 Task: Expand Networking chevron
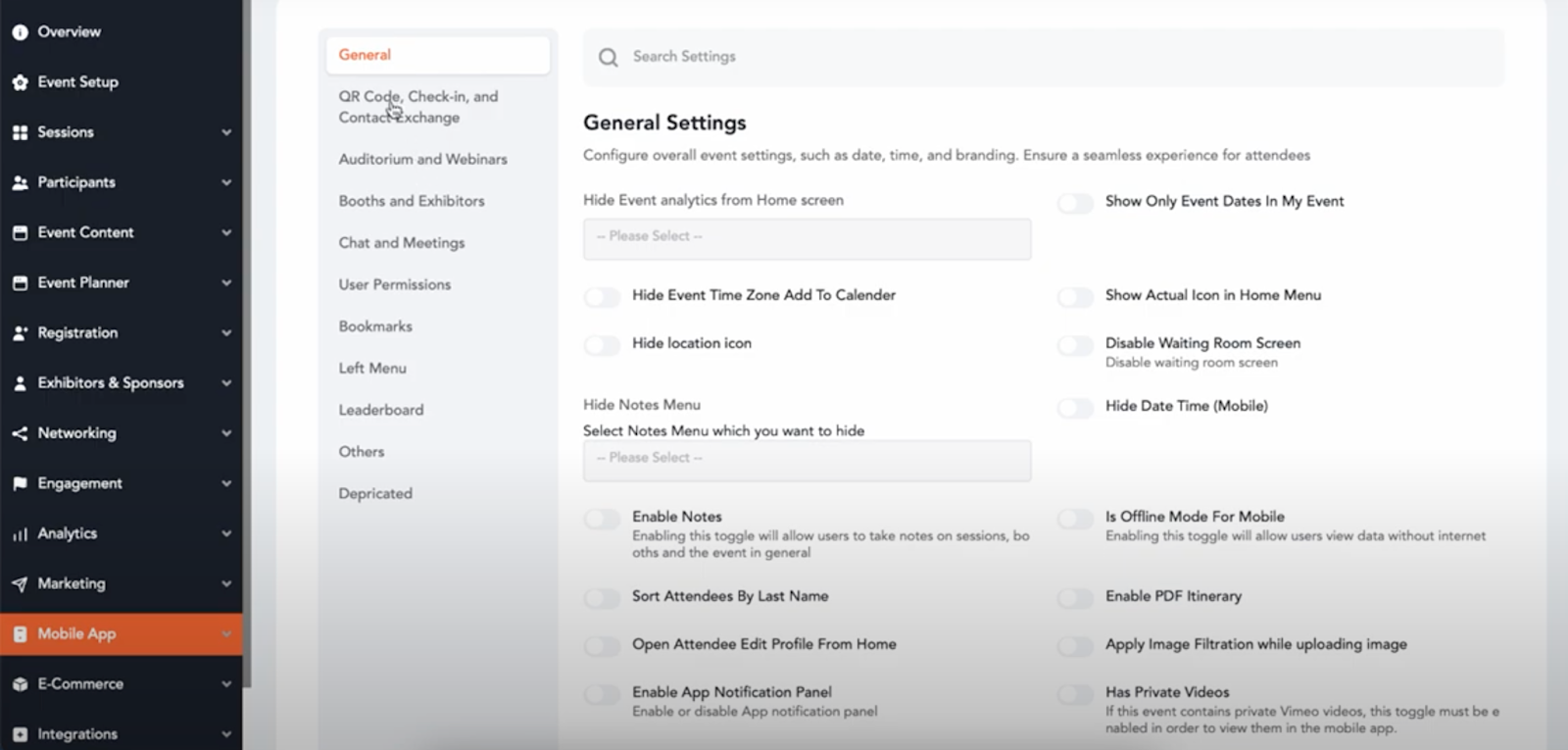(x=226, y=433)
